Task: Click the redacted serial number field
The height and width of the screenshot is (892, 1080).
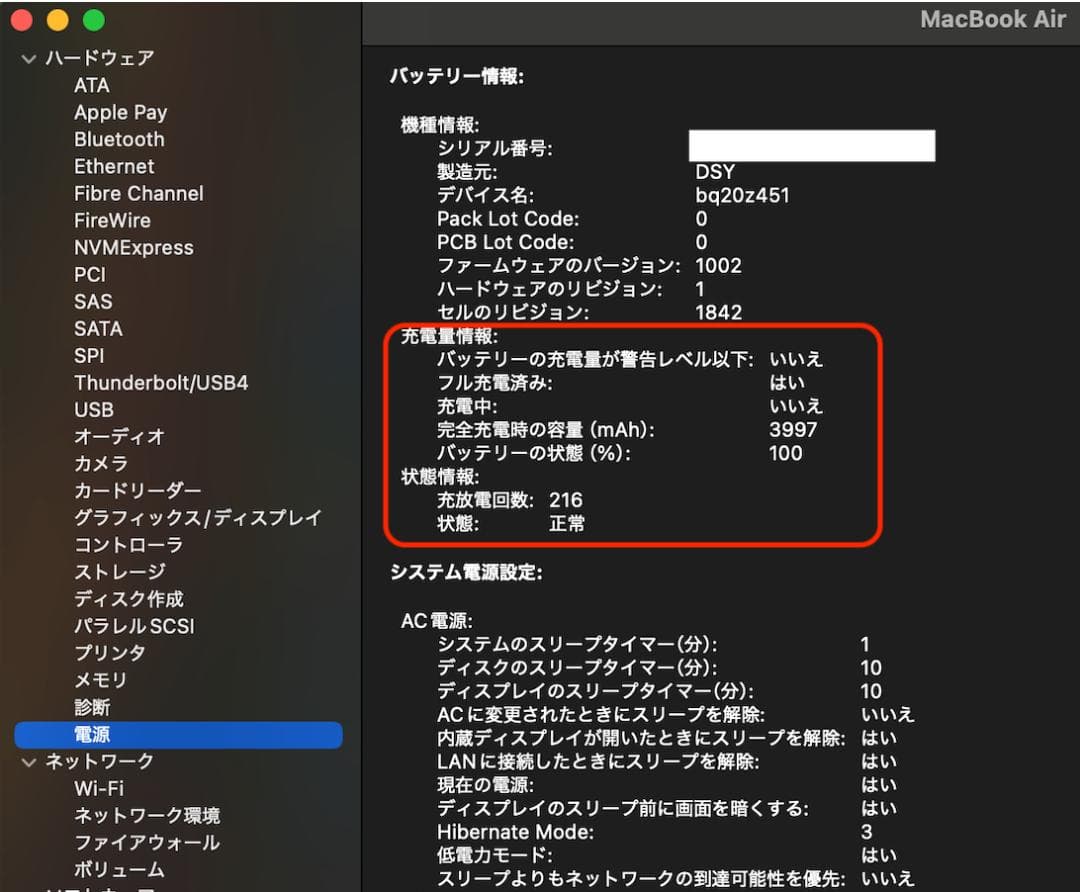Action: 811,146
